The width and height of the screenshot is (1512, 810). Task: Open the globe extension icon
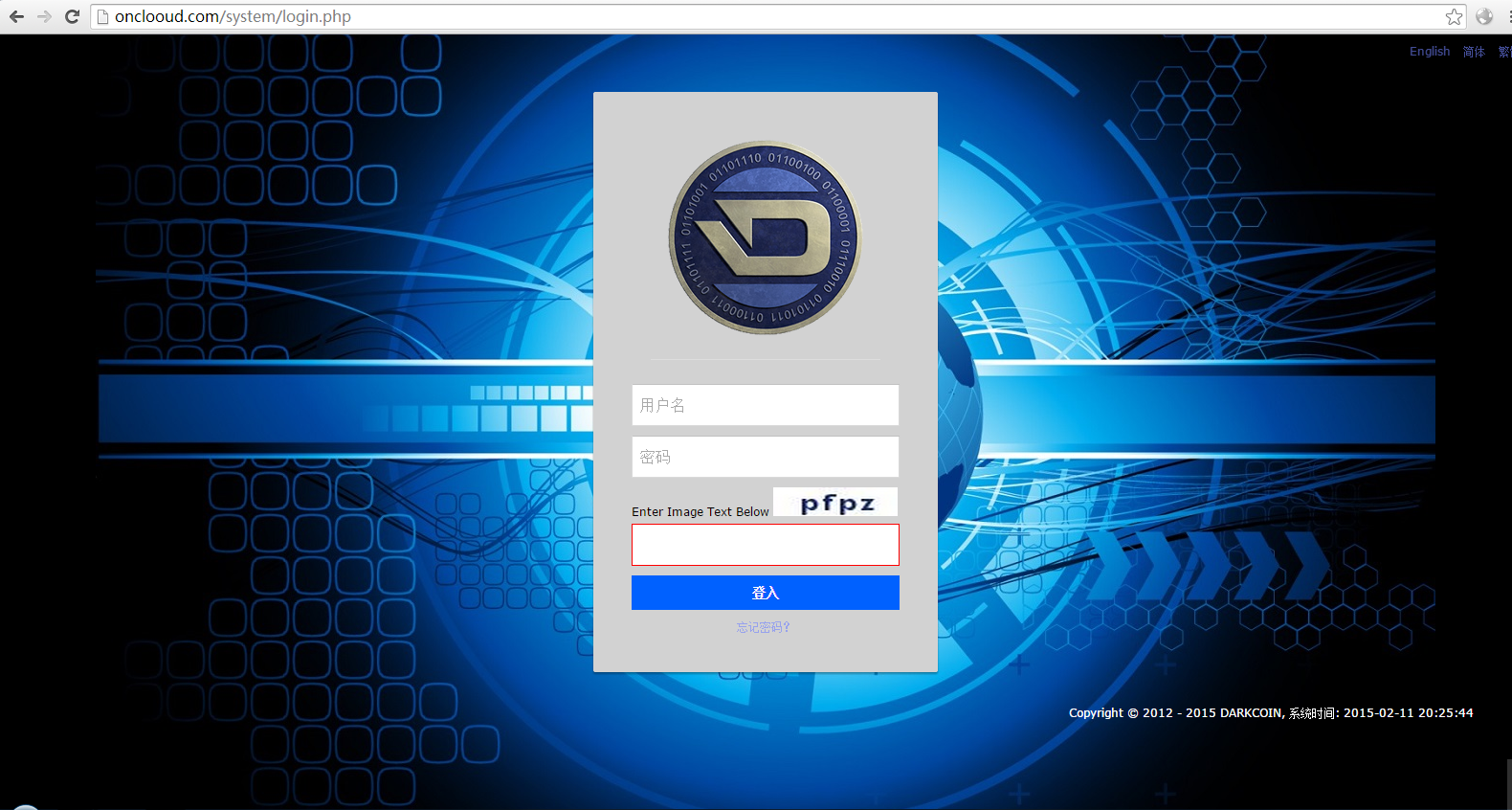pyautogui.click(x=1484, y=16)
